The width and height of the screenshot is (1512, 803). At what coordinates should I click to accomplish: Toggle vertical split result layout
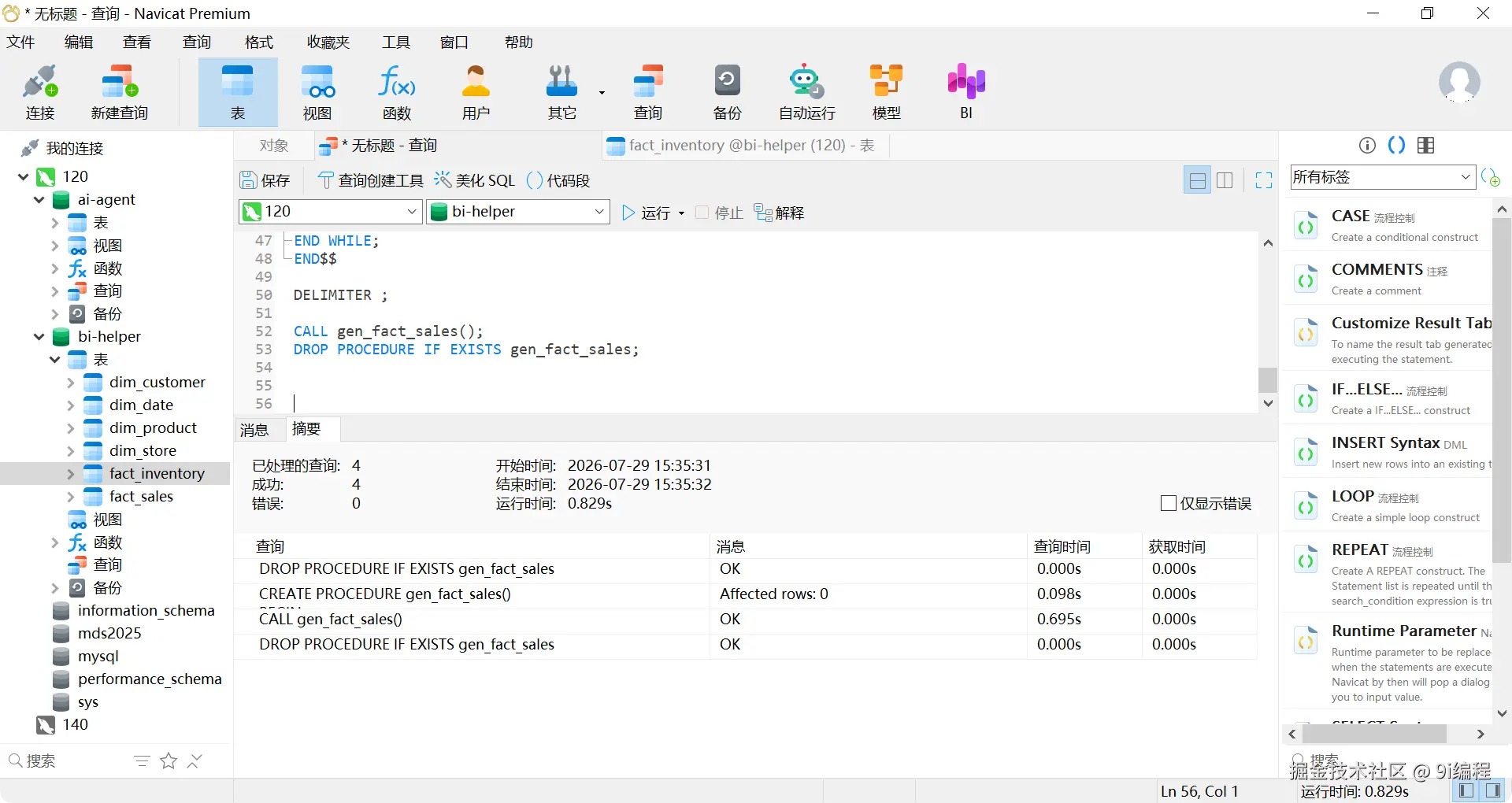tap(1225, 180)
